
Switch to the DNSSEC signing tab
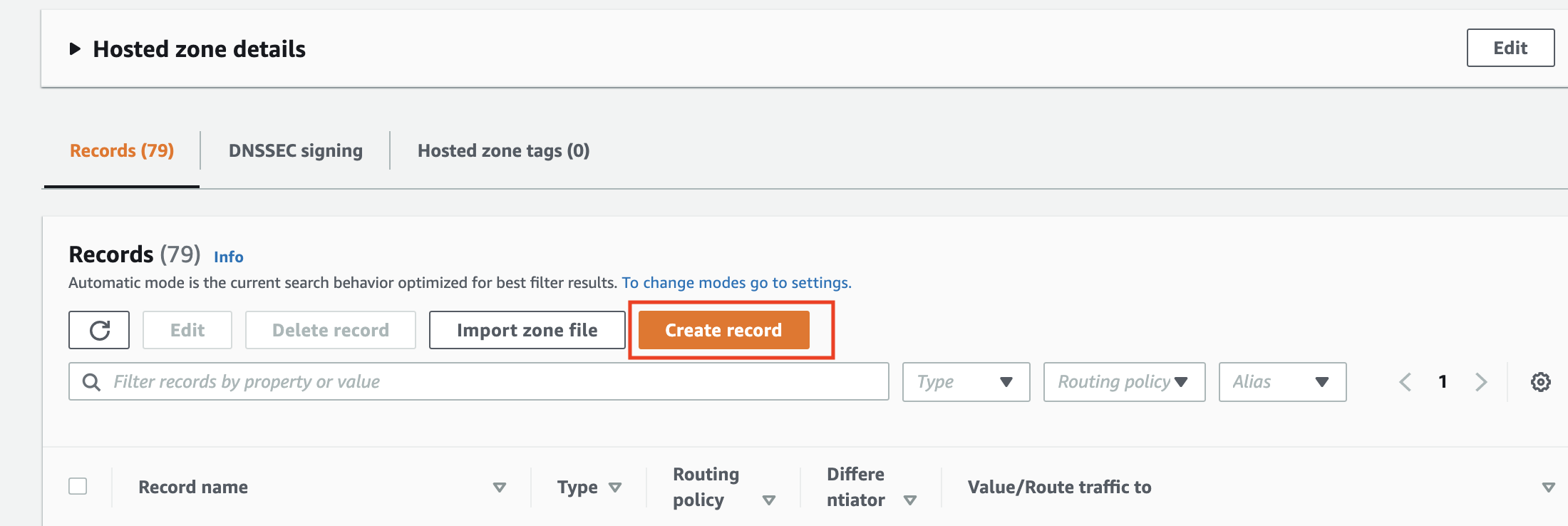(295, 150)
